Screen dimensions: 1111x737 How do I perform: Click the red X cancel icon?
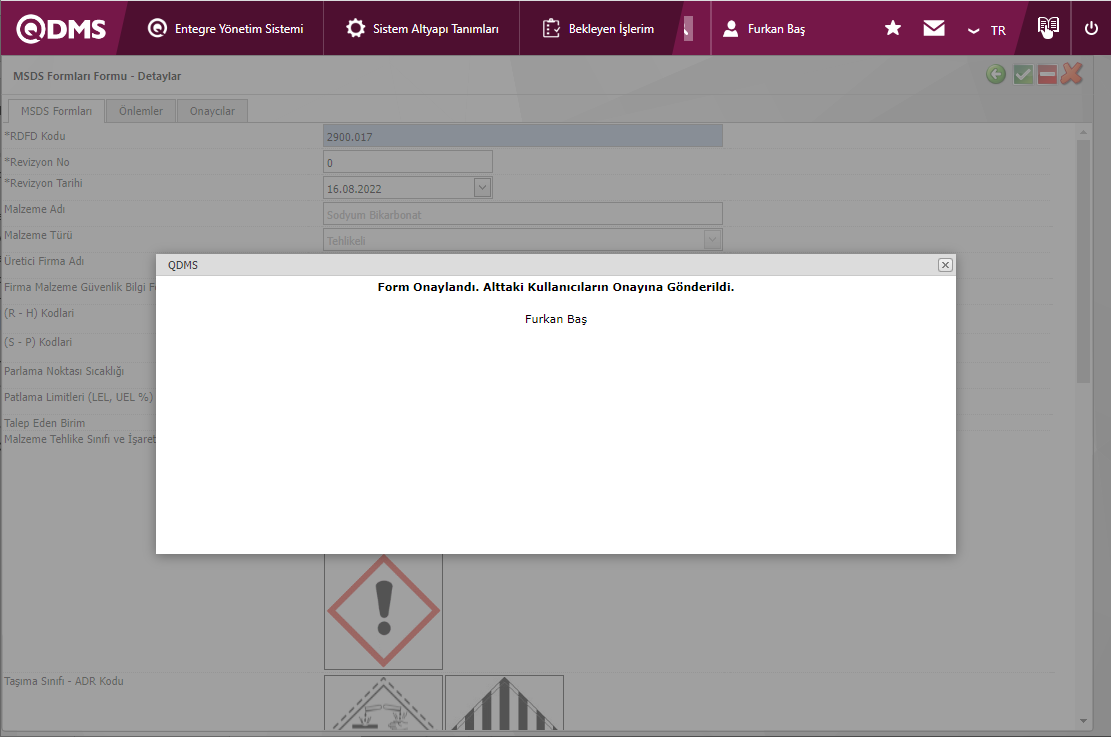1072,74
